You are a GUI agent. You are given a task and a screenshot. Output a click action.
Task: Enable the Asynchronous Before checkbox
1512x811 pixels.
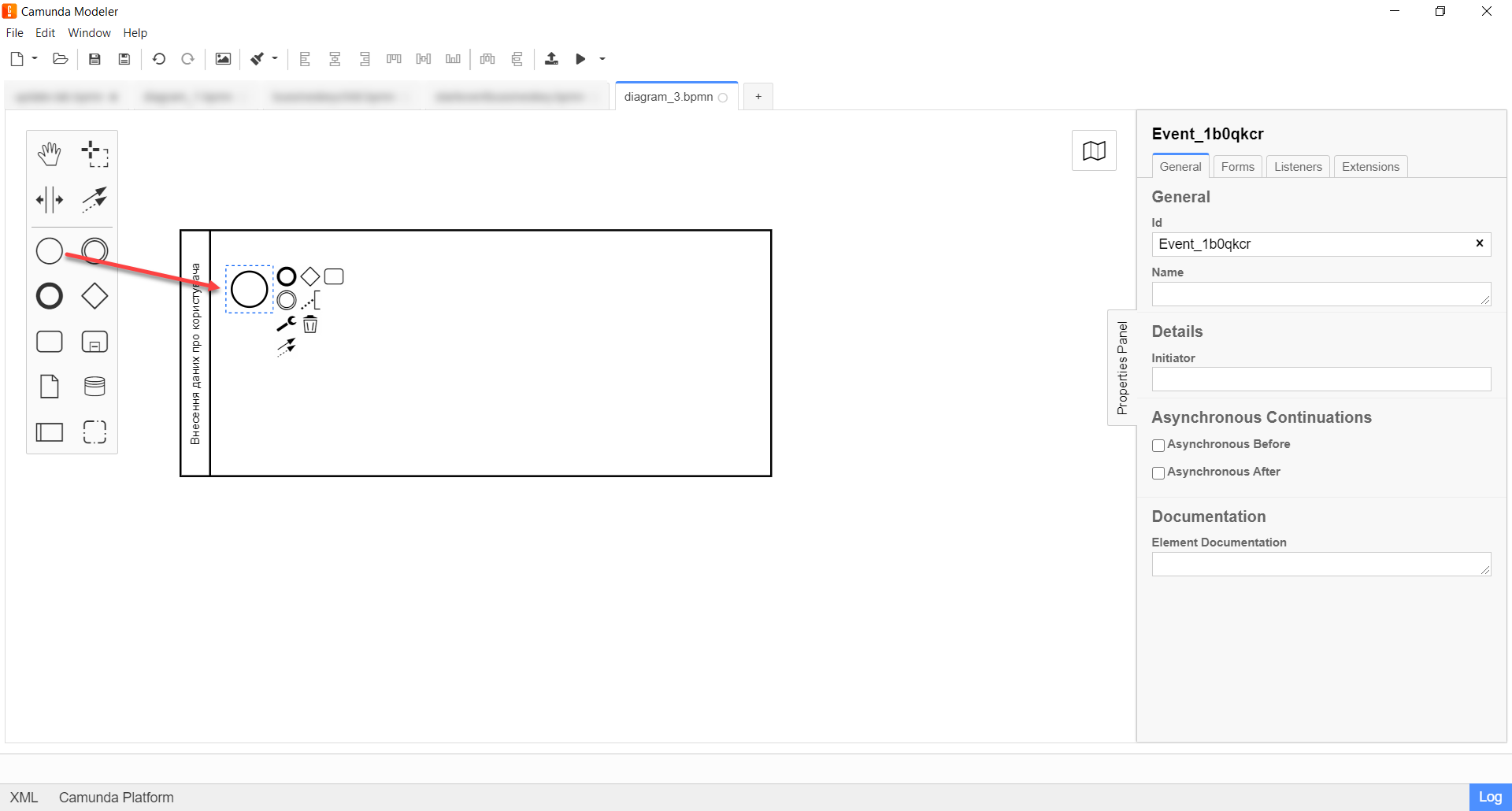(1158, 446)
